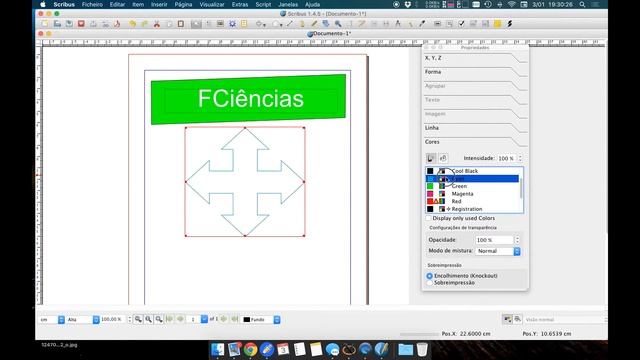Create a new document with toolbar icon
The width and height of the screenshot is (640, 360).
click(x=45, y=24)
